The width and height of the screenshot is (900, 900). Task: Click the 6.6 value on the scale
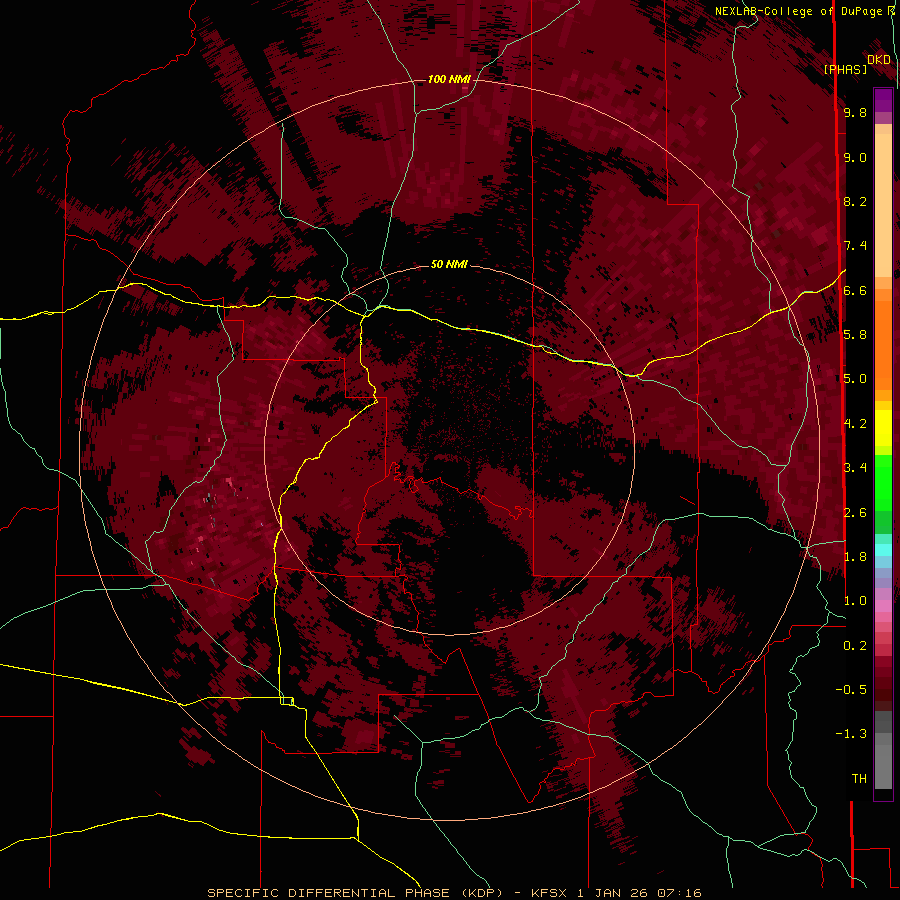[855, 290]
